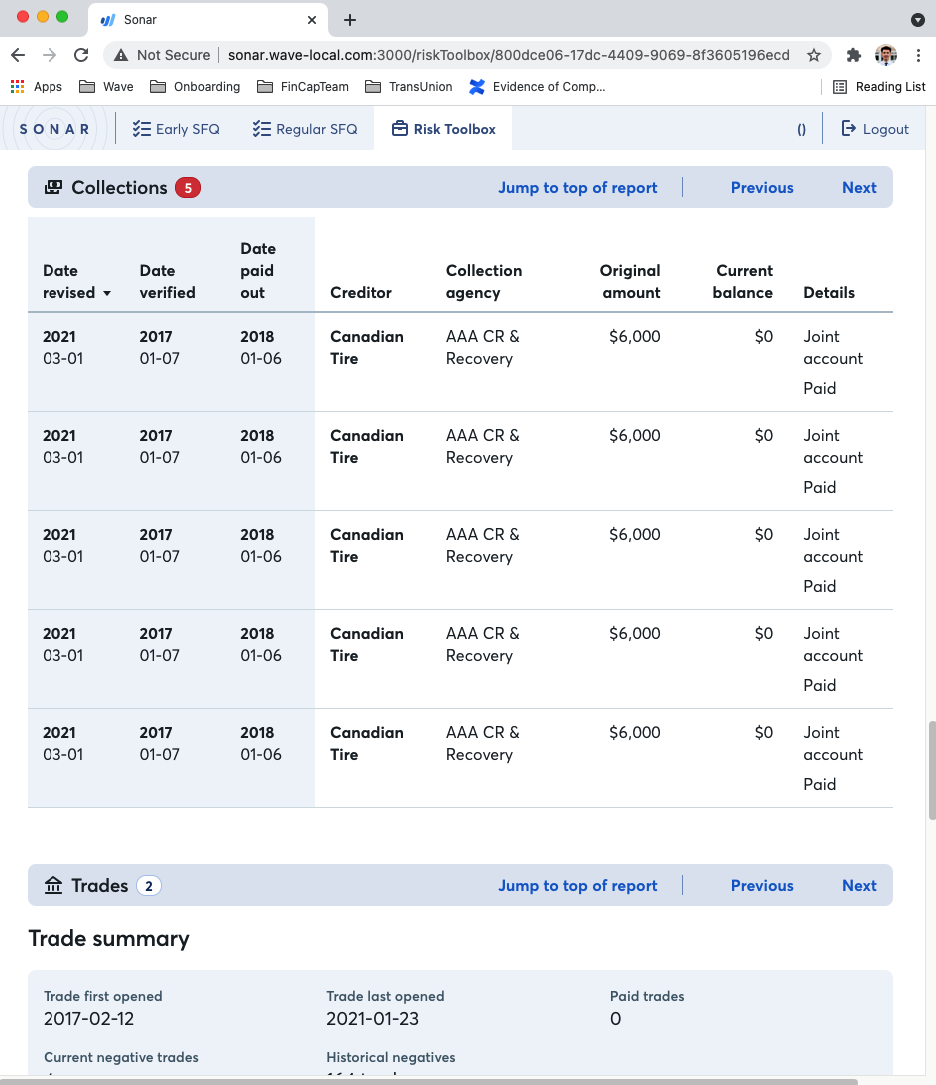Click the Sonar logo in the navbar
Image resolution: width=936 pixels, height=1085 pixels.
[x=55, y=129]
